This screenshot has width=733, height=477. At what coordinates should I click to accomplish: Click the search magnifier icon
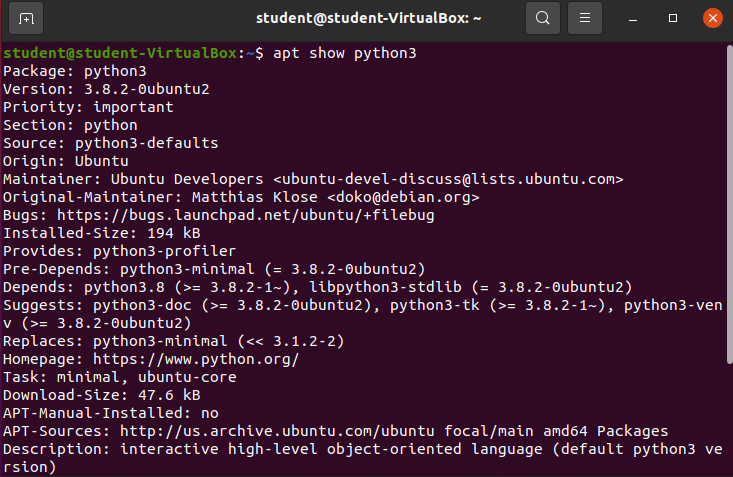tap(542, 18)
